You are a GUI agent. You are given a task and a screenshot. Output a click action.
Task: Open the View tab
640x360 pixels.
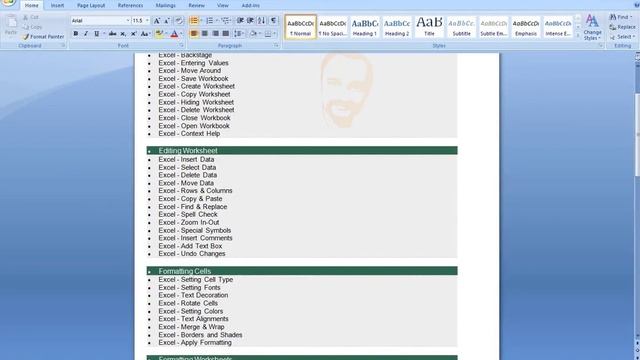pyautogui.click(x=222, y=6)
